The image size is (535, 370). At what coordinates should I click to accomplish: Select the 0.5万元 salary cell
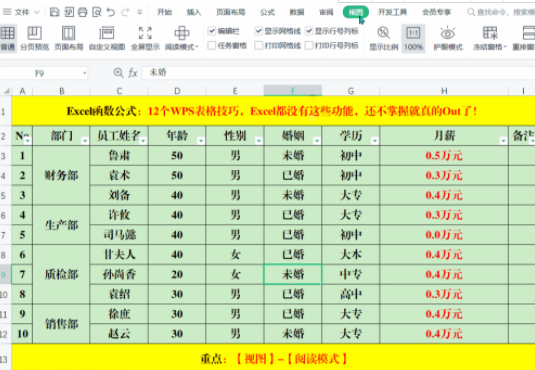point(444,156)
